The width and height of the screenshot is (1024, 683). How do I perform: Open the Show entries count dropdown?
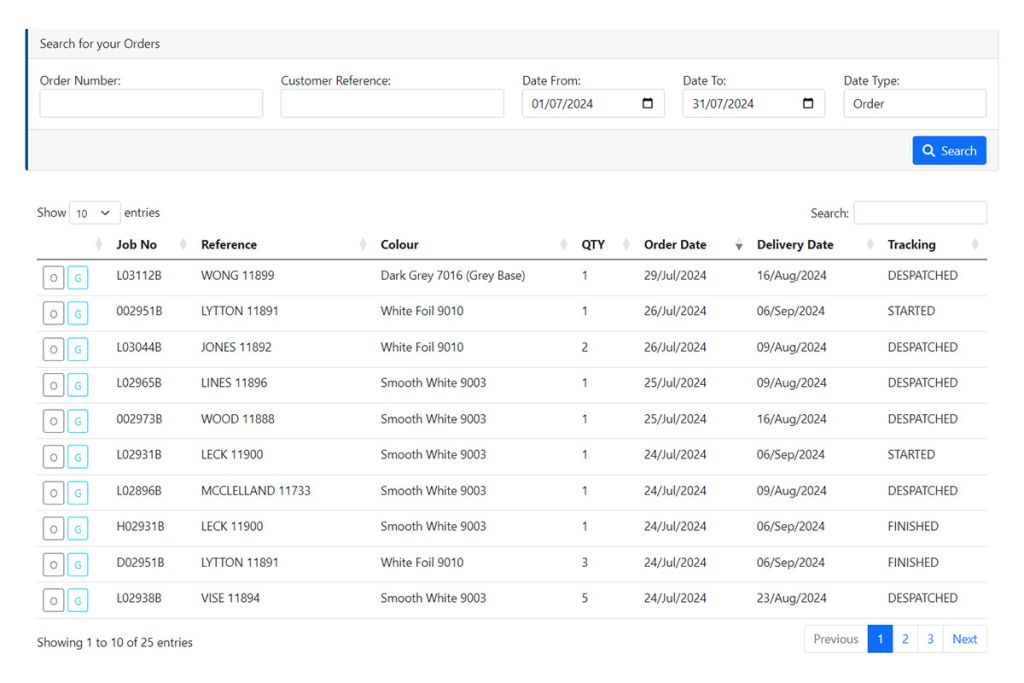tap(95, 213)
